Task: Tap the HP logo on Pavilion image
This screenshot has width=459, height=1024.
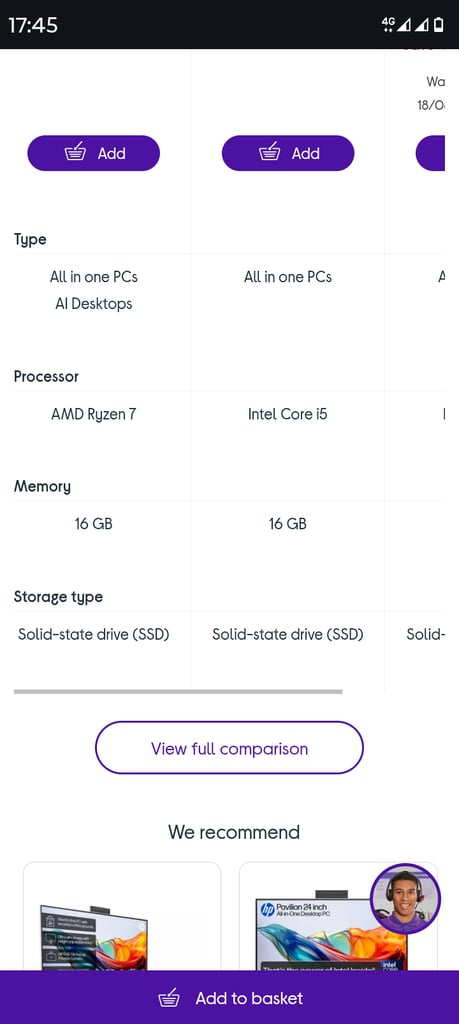Action: pos(268,910)
